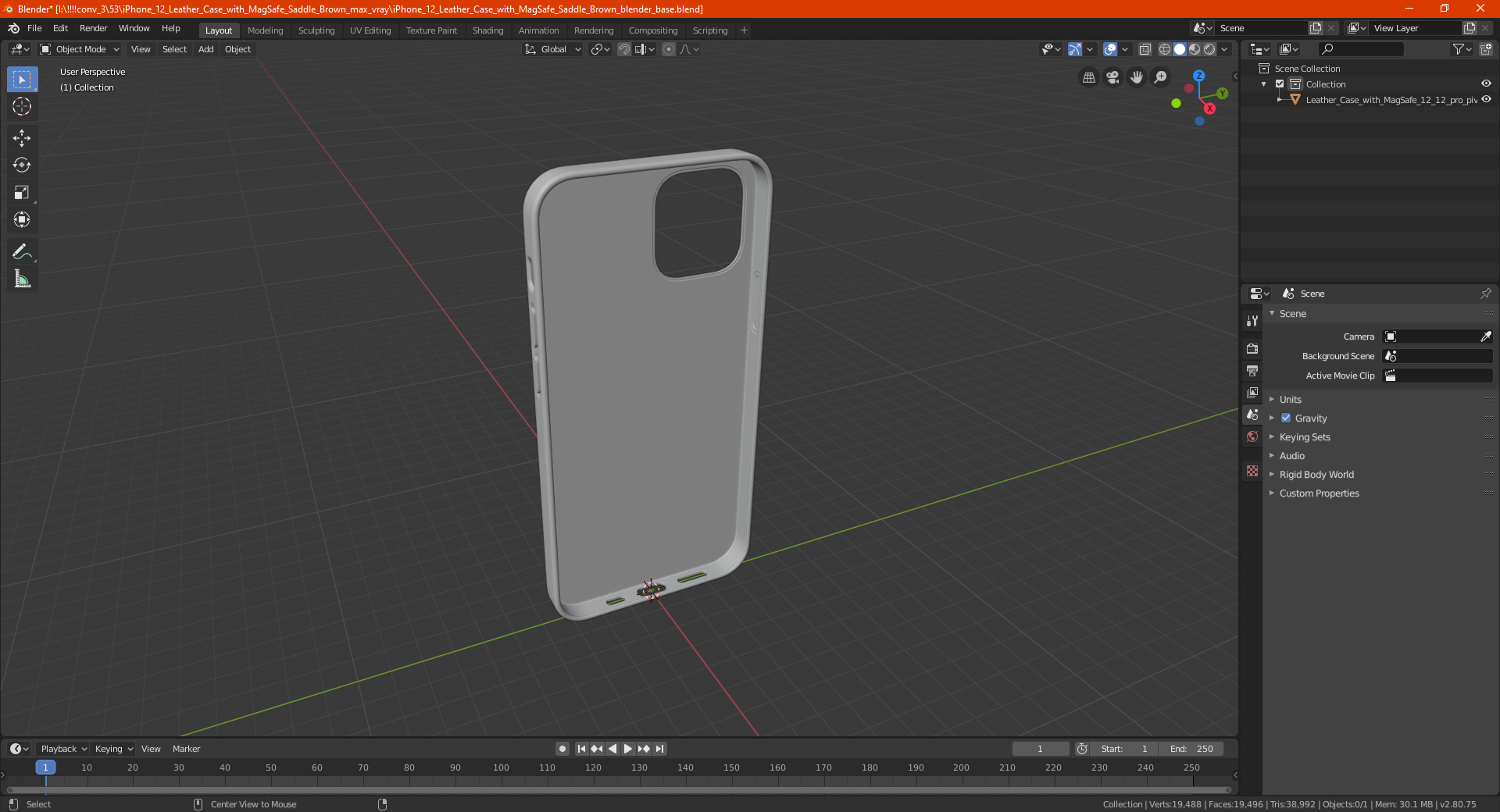Click the zoom view magnifier icon
Viewport: 1500px width, 812px height.
1161,77
